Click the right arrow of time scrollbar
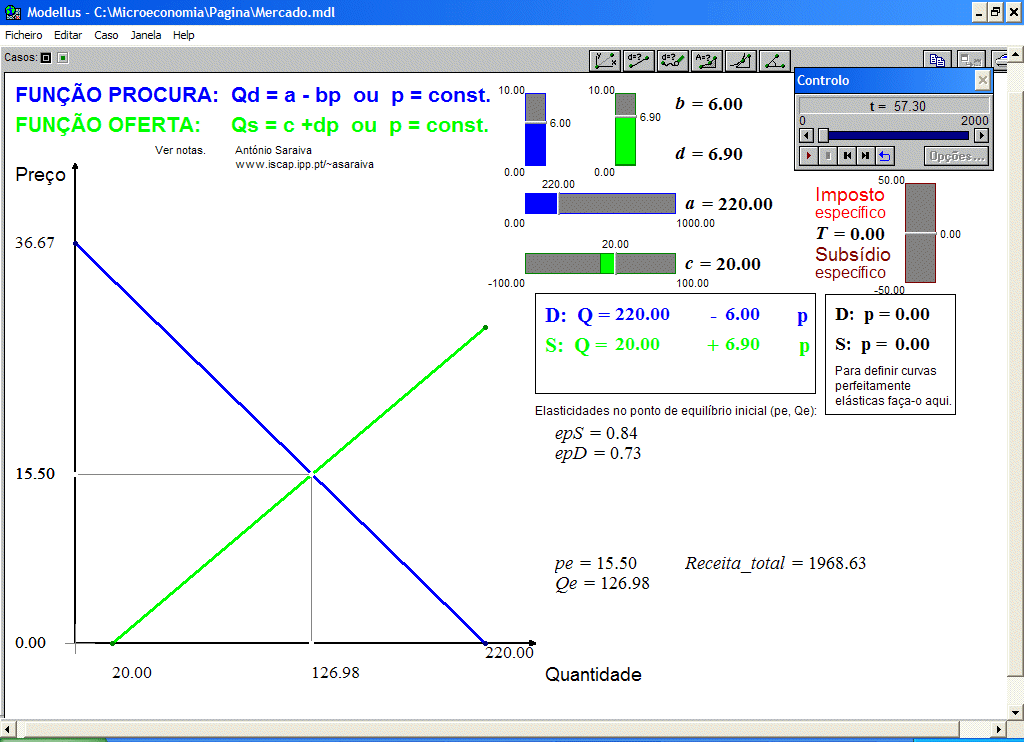1024x742 pixels. point(981,135)
